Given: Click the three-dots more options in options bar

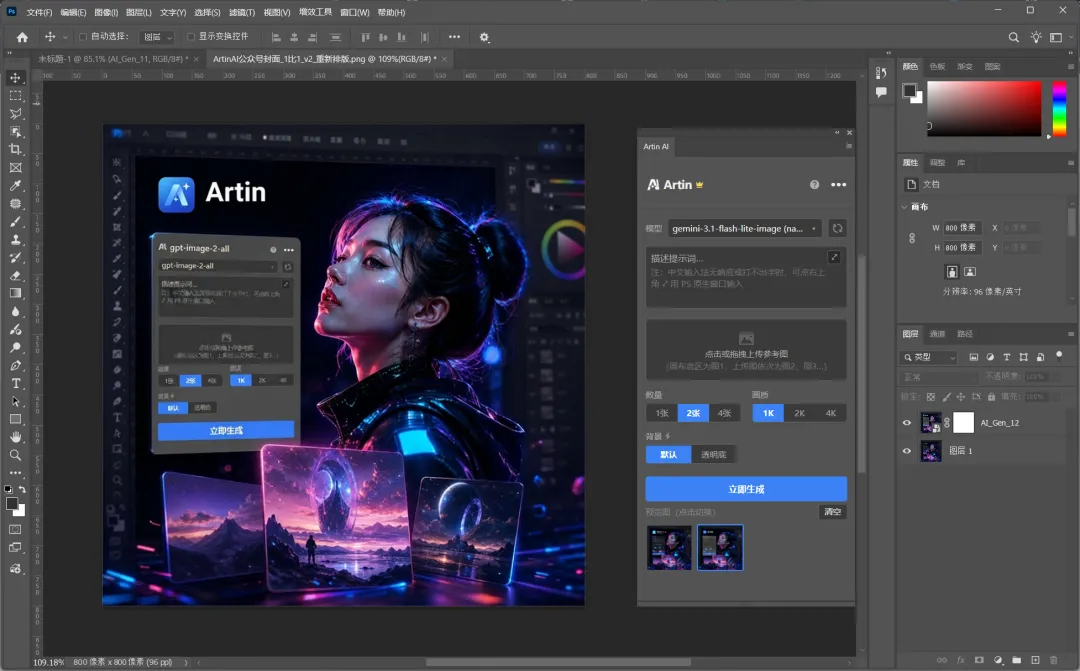Looking at the screenshot, I should [454, 37].
